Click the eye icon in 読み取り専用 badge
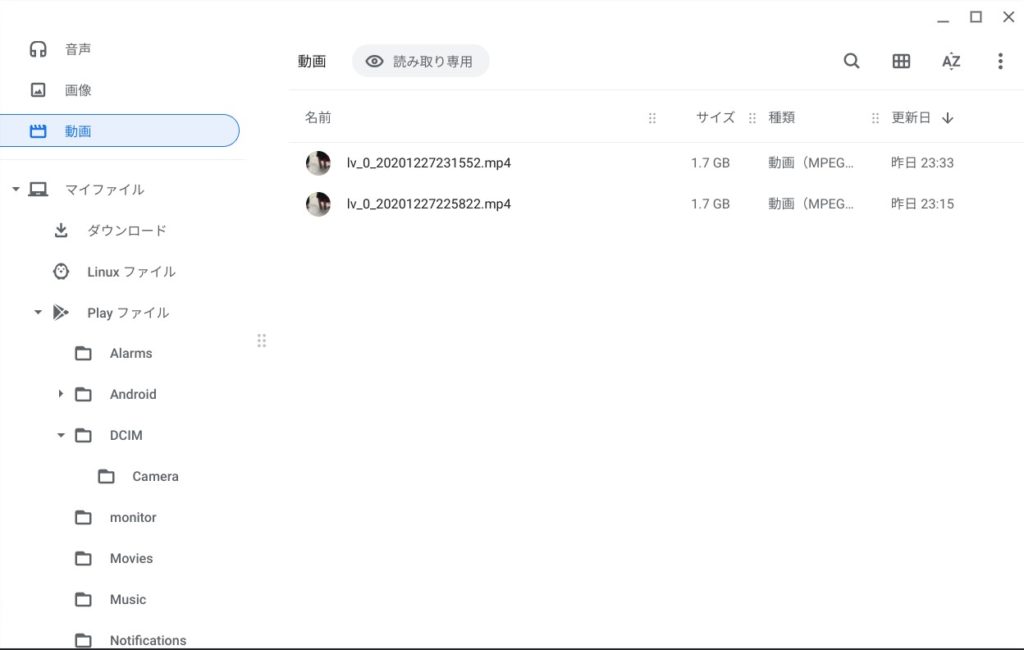 click(x=374, y=61)
